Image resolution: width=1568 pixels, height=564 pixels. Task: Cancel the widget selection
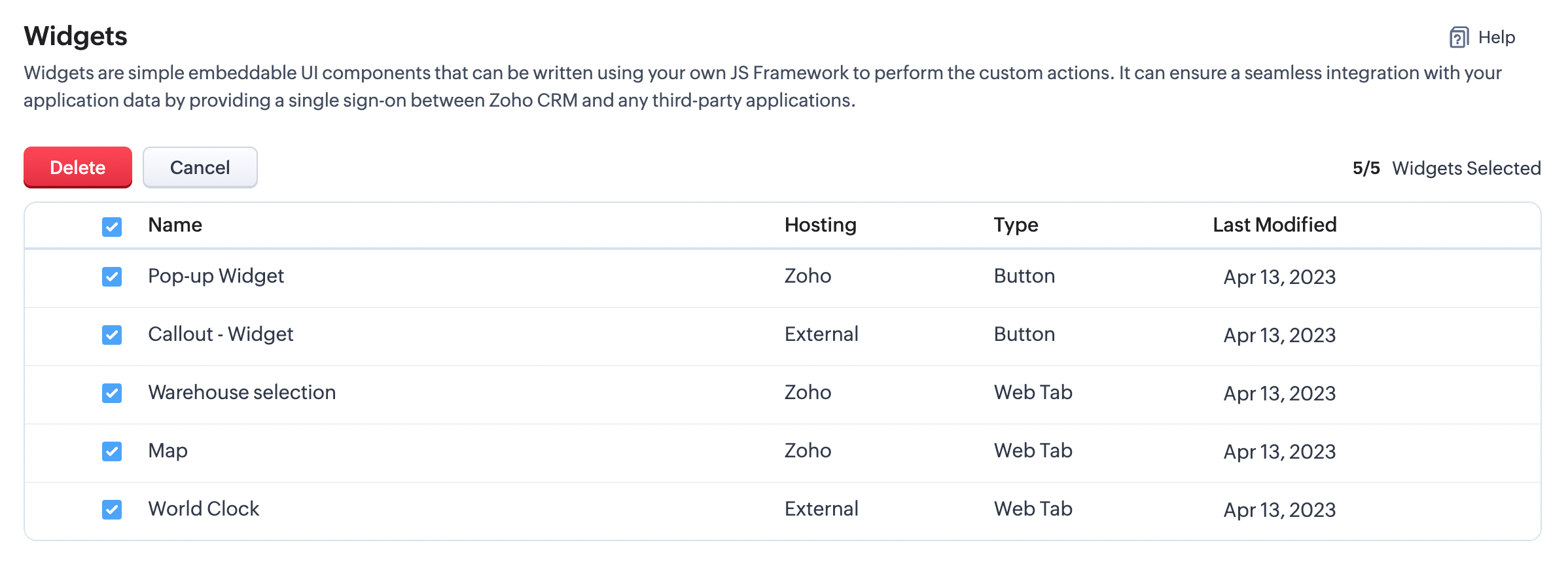tap(200, 167)
